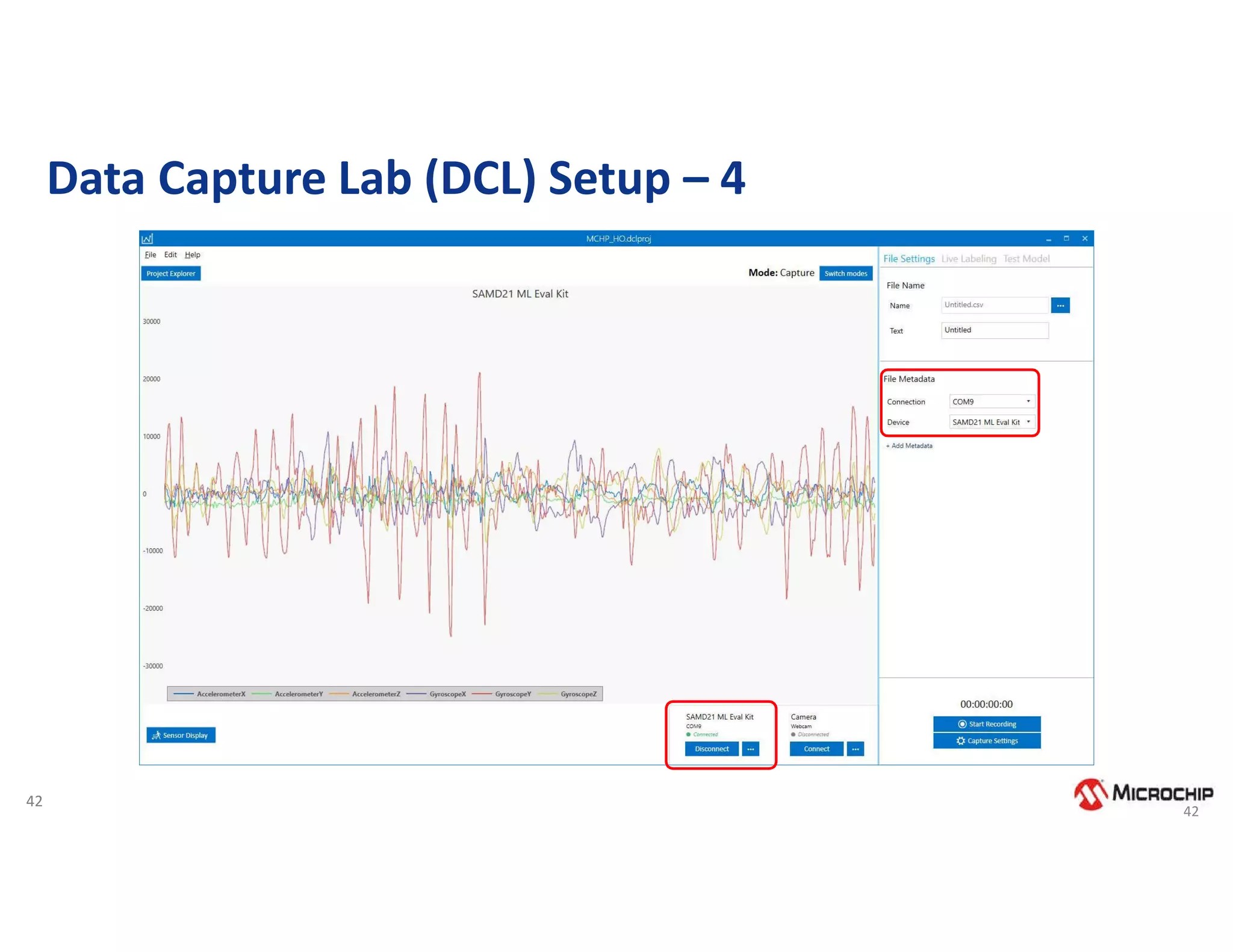The width and height of the screenshot is (1233, 952).
Task: Open the Edit menu
Action: [x=170, y=255]
